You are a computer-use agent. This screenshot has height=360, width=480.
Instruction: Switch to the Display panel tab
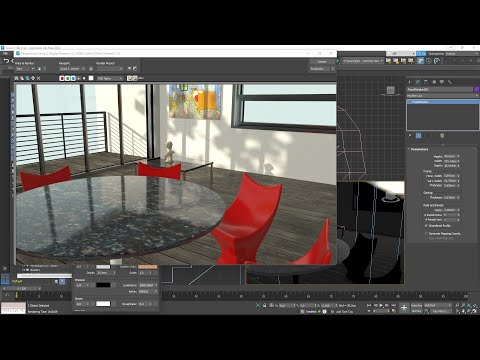(x=442, y=82)
